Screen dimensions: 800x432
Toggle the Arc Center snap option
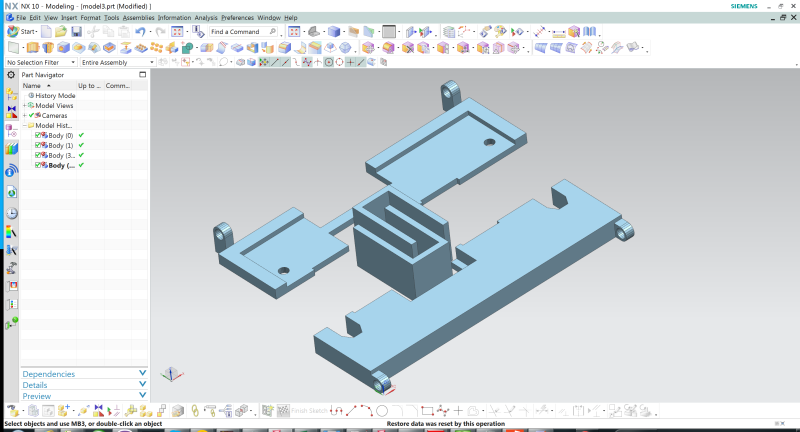329,62
